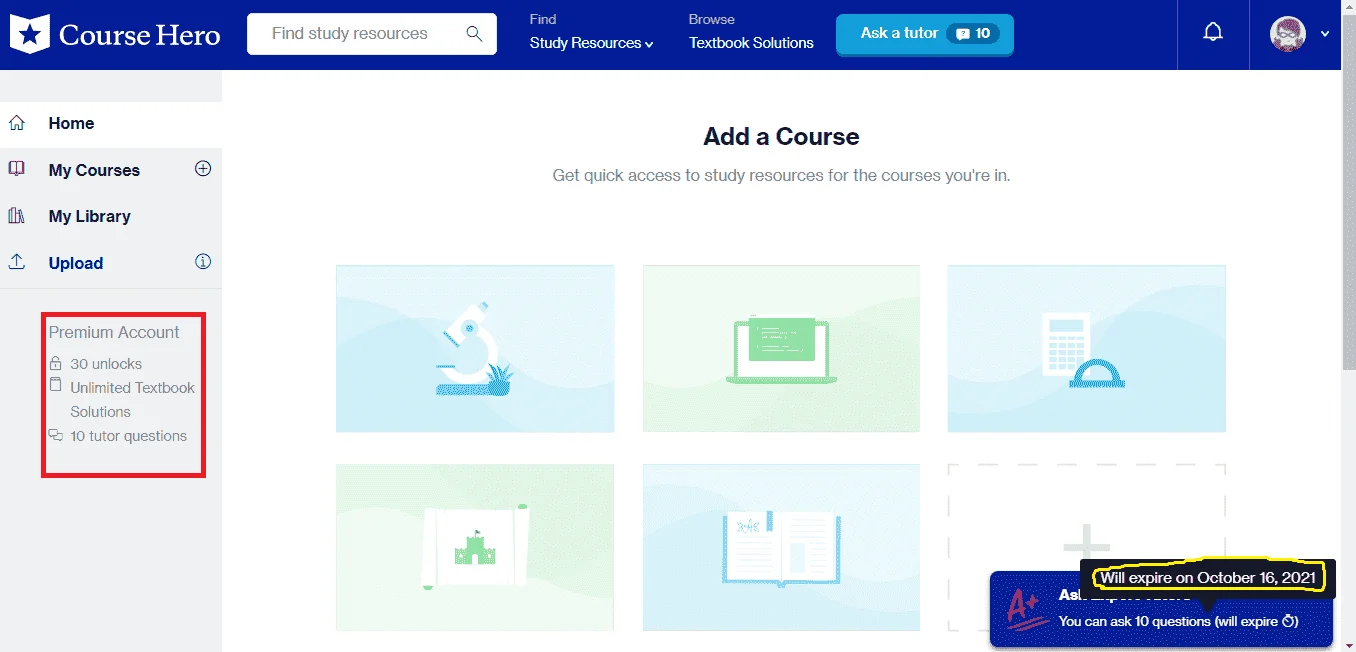
Task: Click the textbook solutions document icon
Action: click(56, 385)
